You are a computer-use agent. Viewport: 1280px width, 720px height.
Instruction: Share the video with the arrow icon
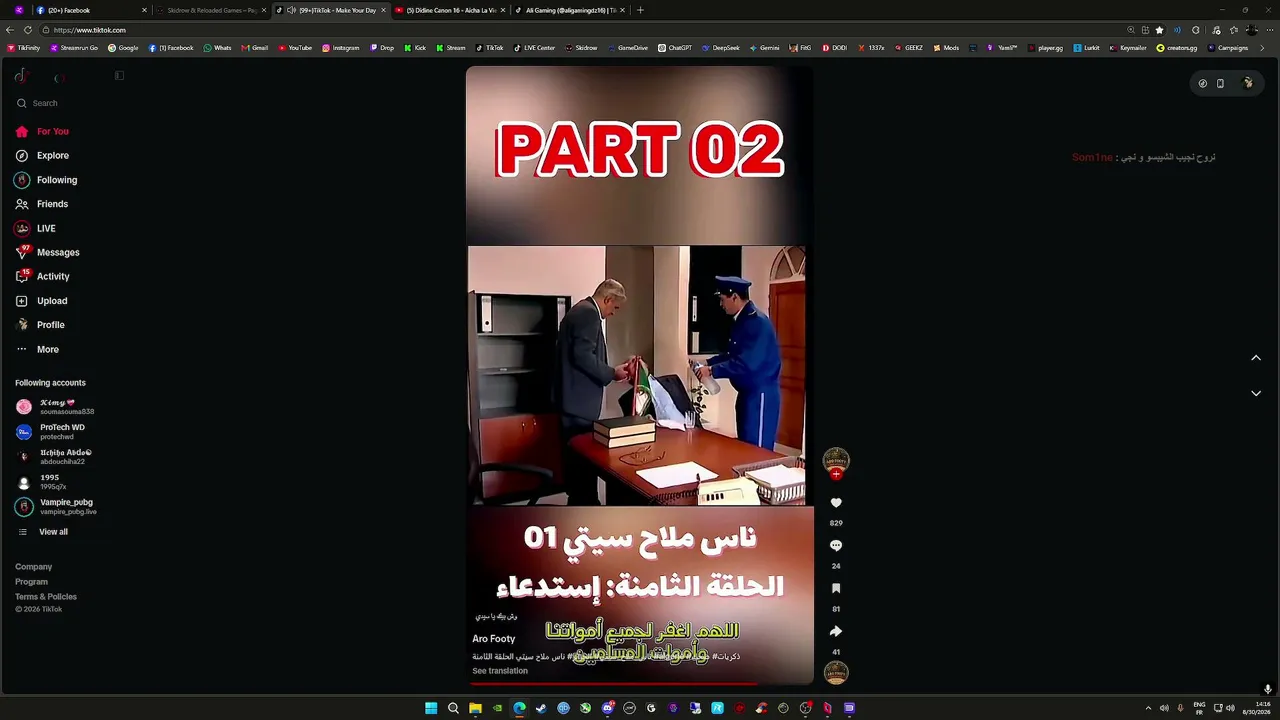click(x=836, y=631)
